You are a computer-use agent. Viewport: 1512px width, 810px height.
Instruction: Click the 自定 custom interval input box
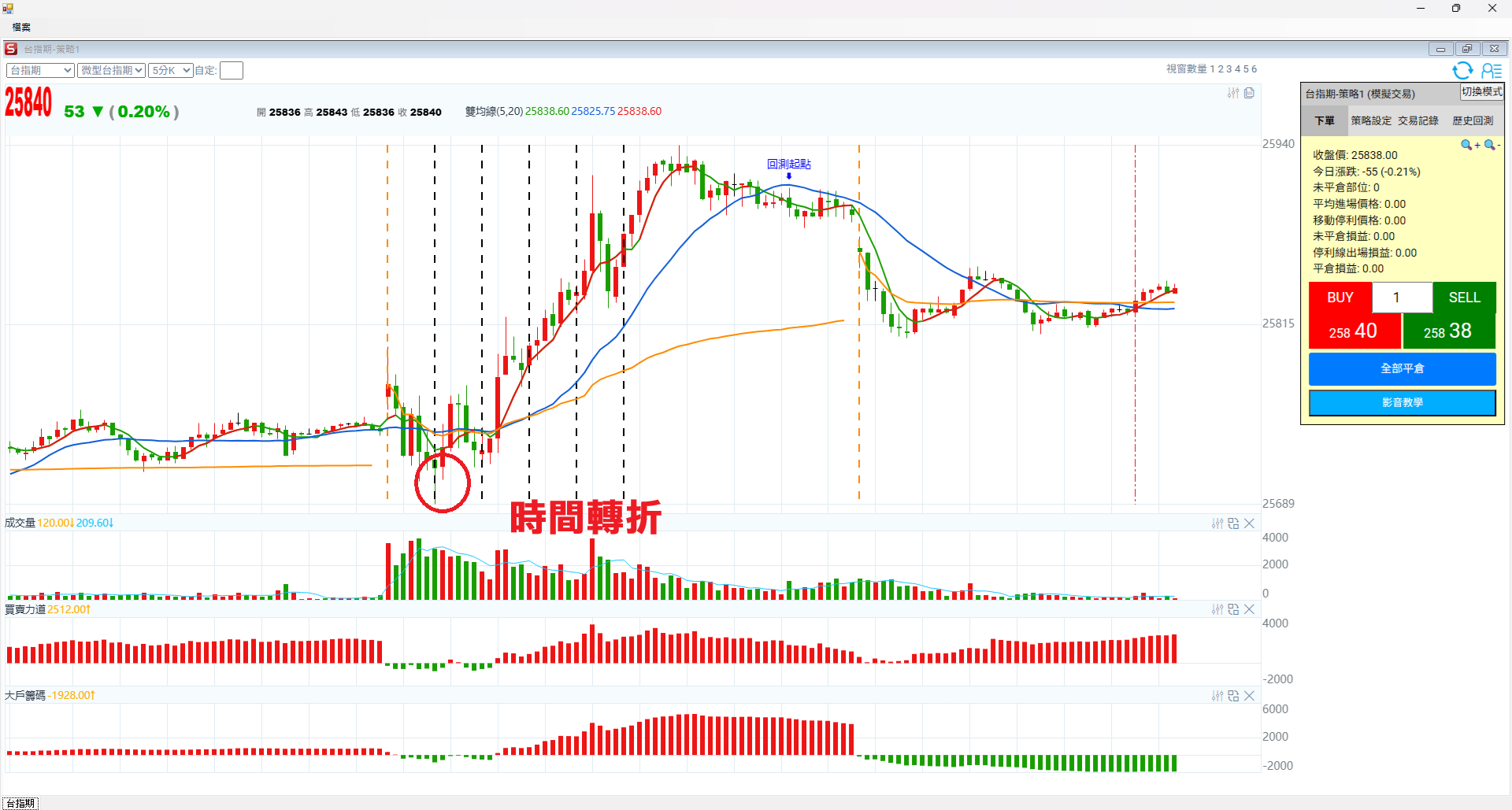coord(231,71)
